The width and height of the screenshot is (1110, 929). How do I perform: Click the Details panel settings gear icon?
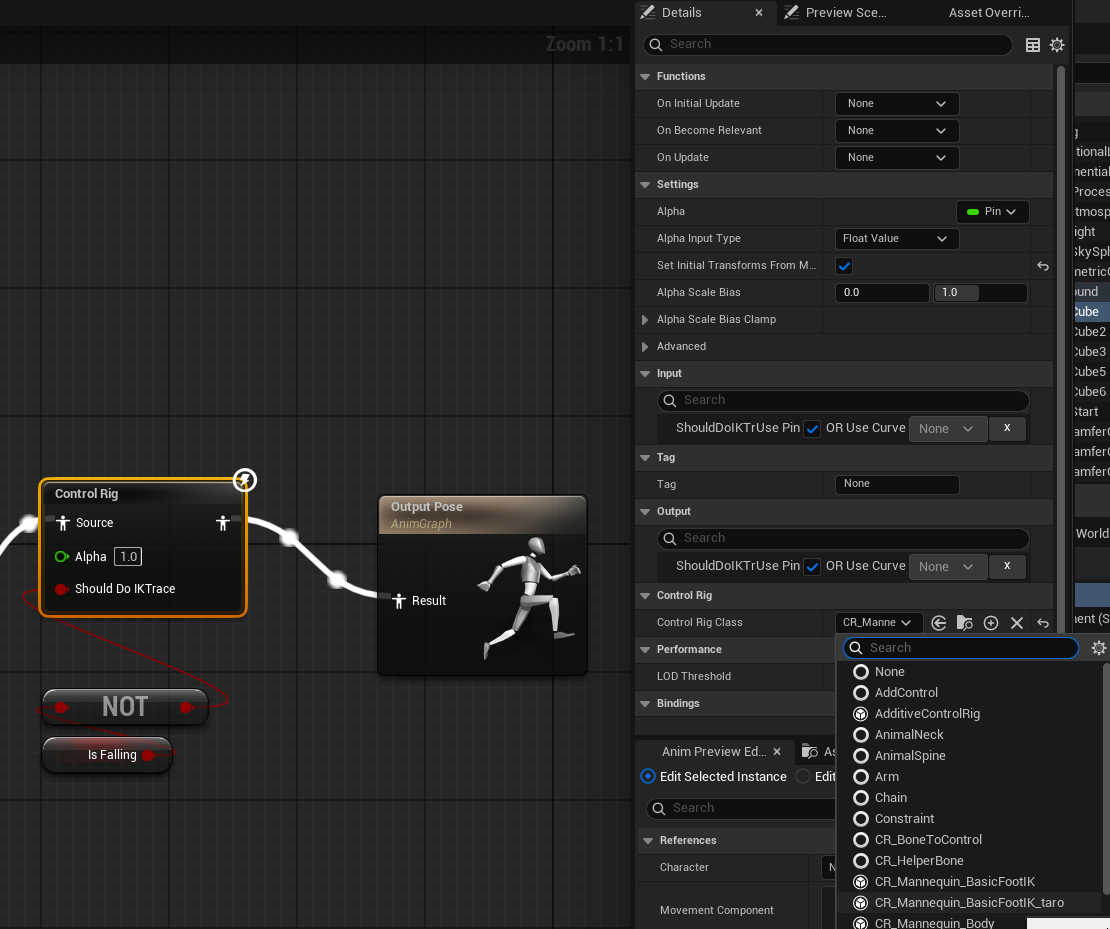(1057, 45)
